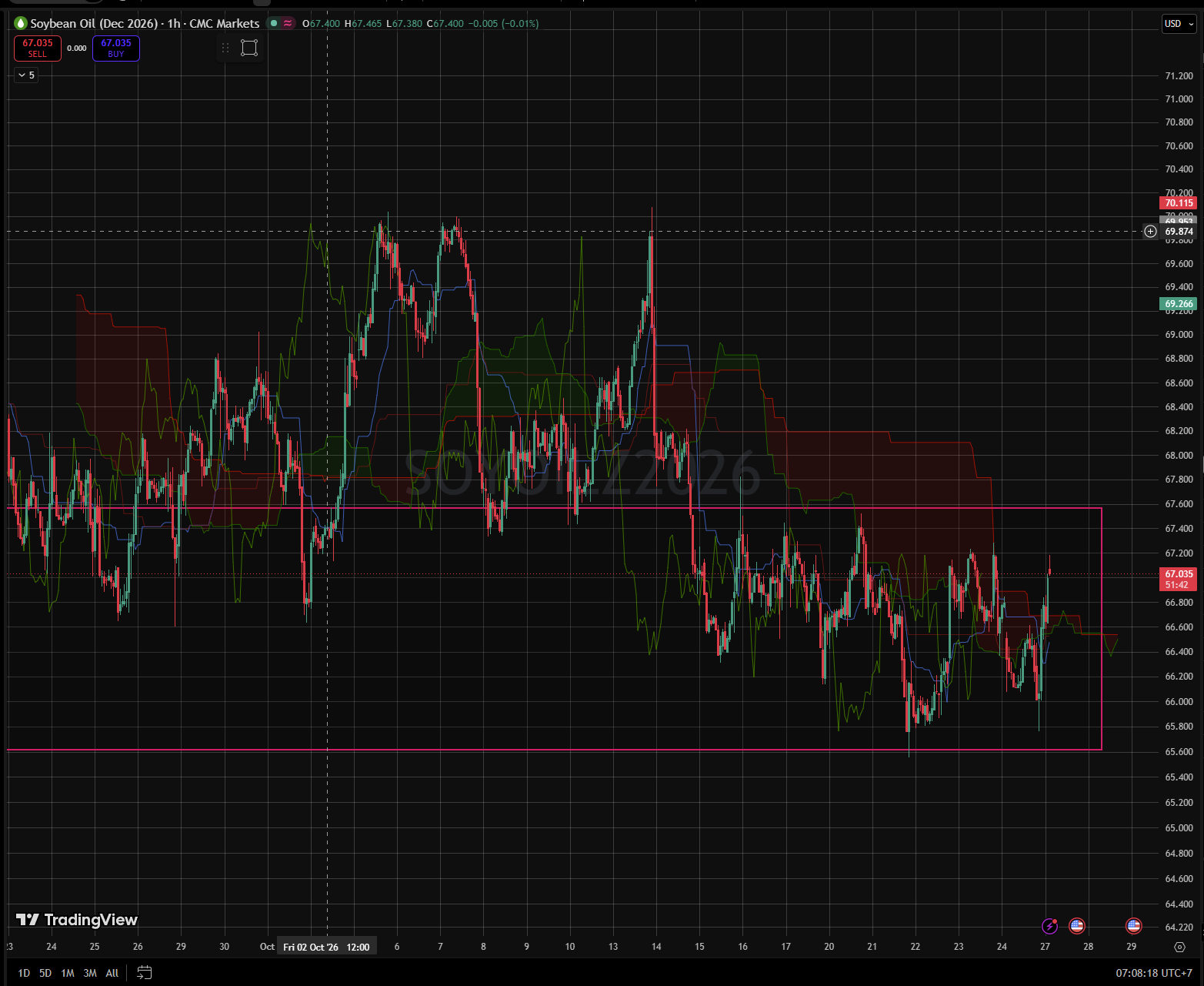Screen dimensions: 1204x986
Task: Set date range to 1D
Action: tap(24, 973)
